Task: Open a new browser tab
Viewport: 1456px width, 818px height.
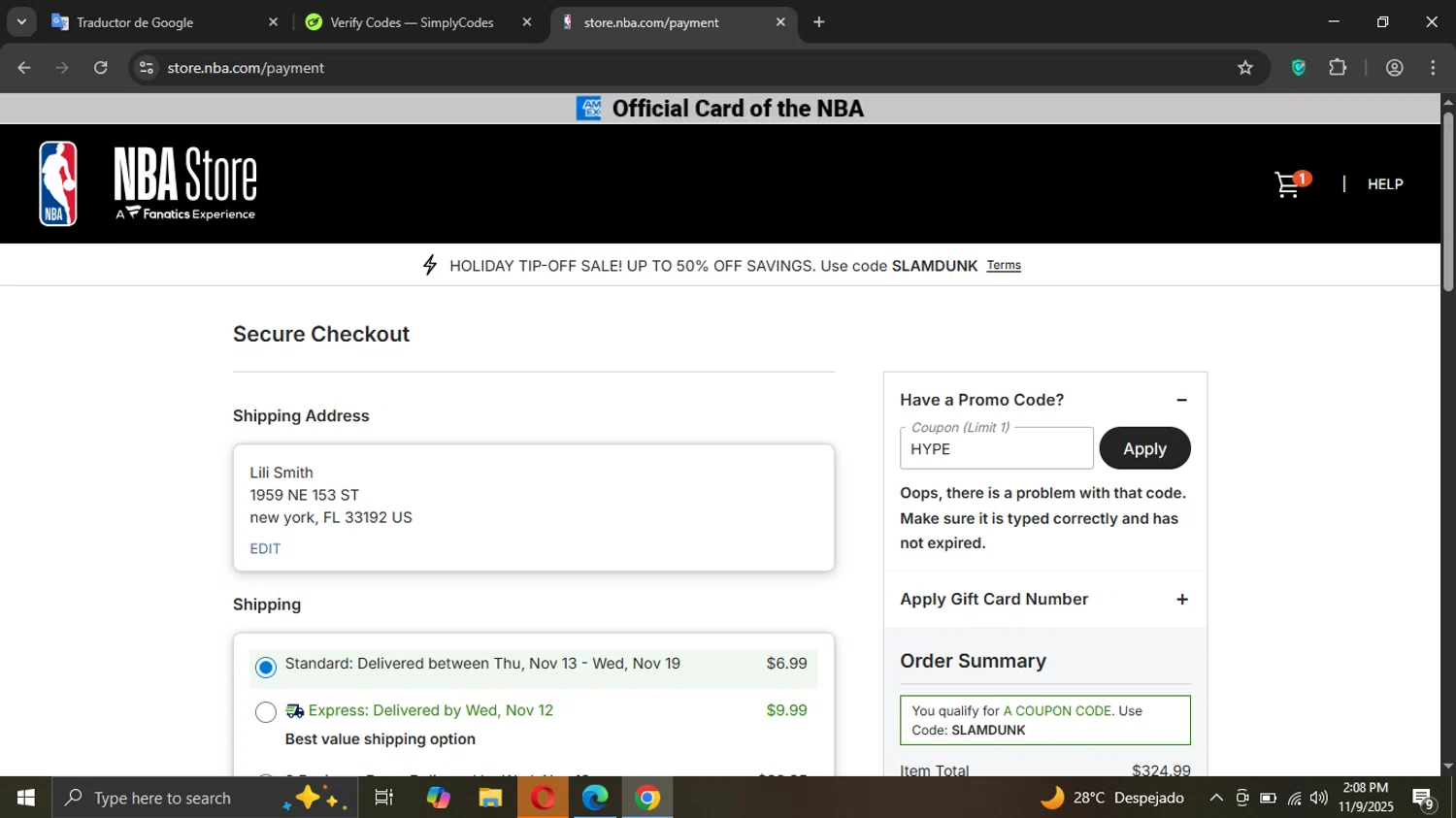Action: 819,22
